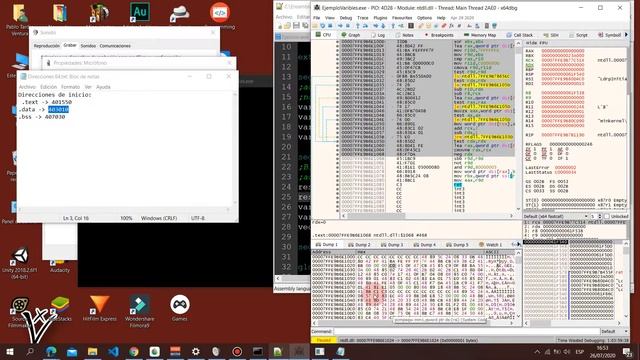Open File Explorer from taskbar
Image resolution: width=640 pixels, height=360 pixels.
pos(93,351)
